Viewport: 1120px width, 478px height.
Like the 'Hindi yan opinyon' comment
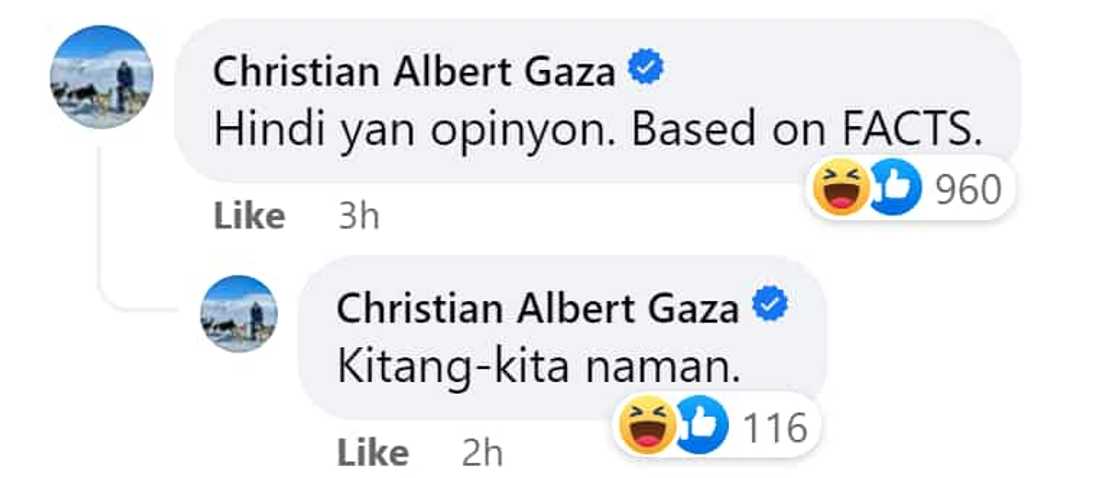[249, 216]
